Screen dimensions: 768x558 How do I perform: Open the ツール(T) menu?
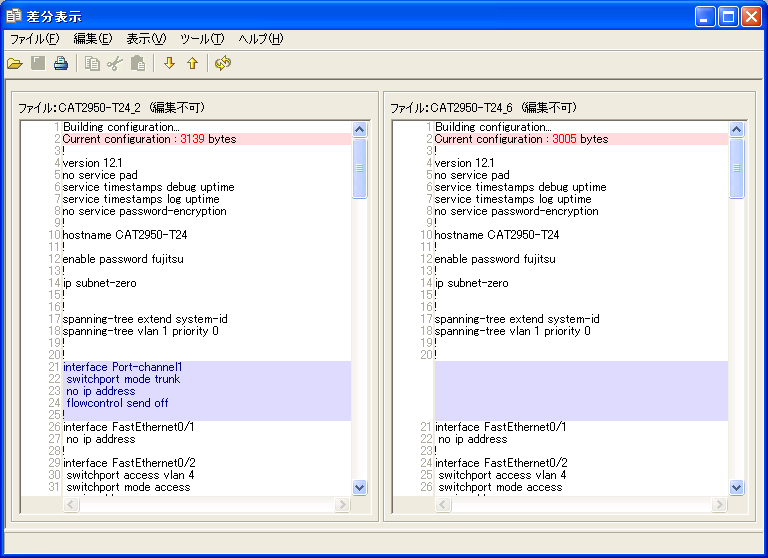click(x=202, y=39)
